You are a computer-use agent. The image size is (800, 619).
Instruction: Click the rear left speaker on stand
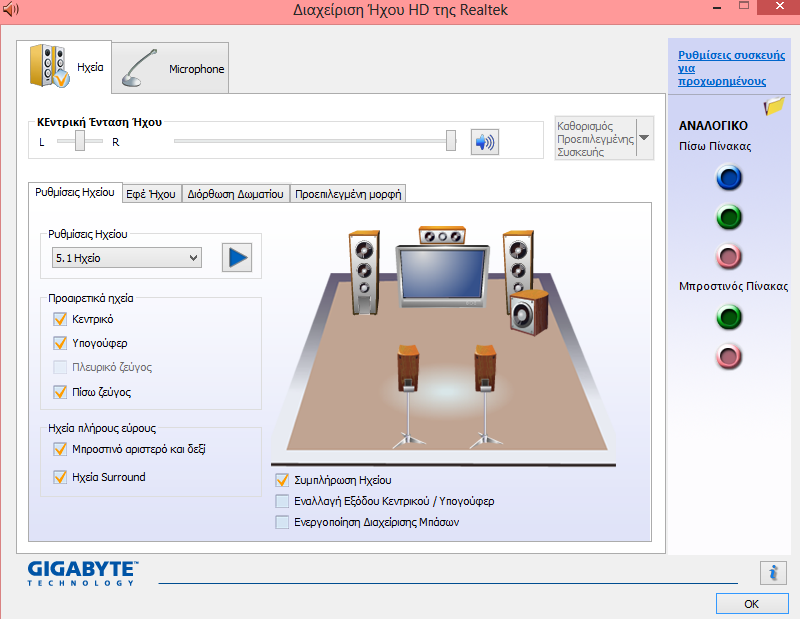click(408, 397)
